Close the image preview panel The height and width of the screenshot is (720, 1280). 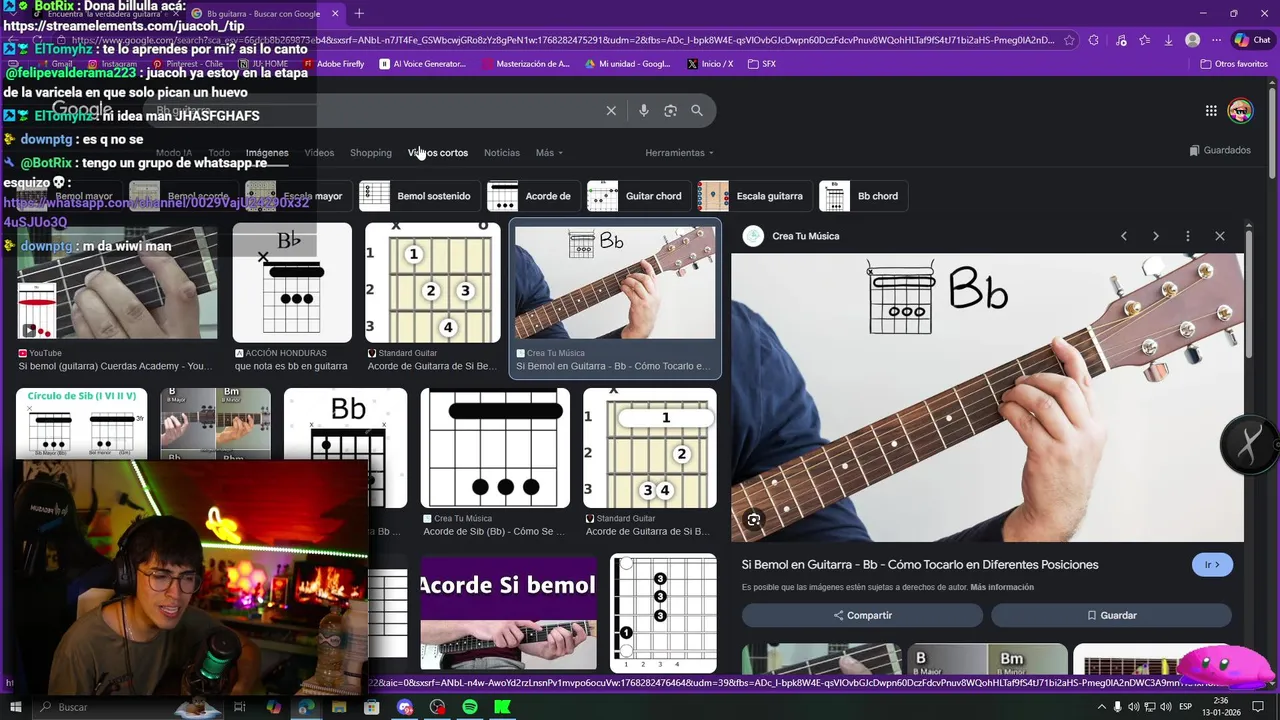click(1220, 236)
